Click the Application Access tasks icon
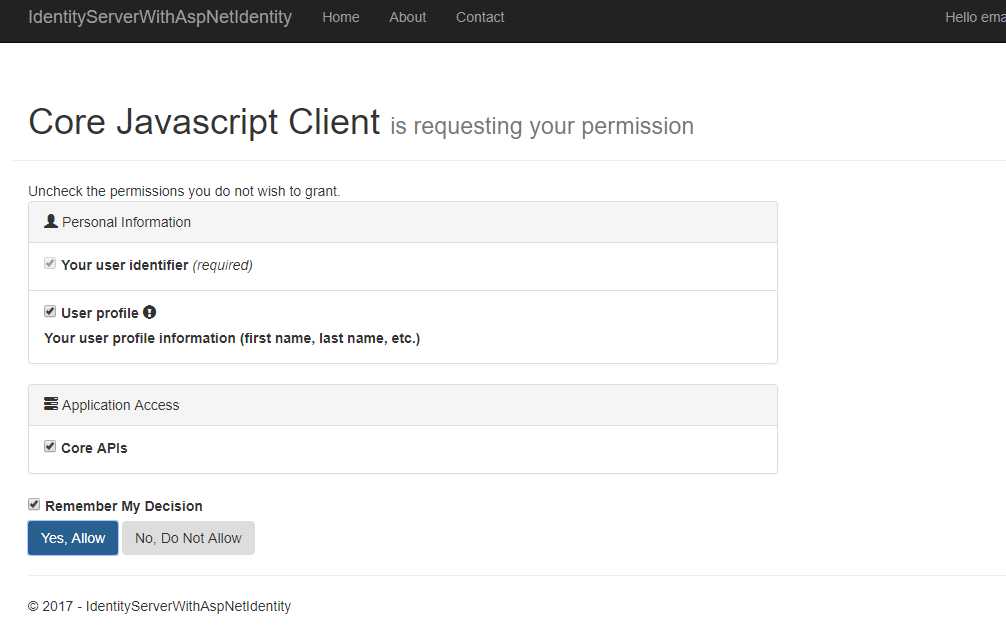The width and height of the screenshot is (1006, 633). [x=51, y=404]
